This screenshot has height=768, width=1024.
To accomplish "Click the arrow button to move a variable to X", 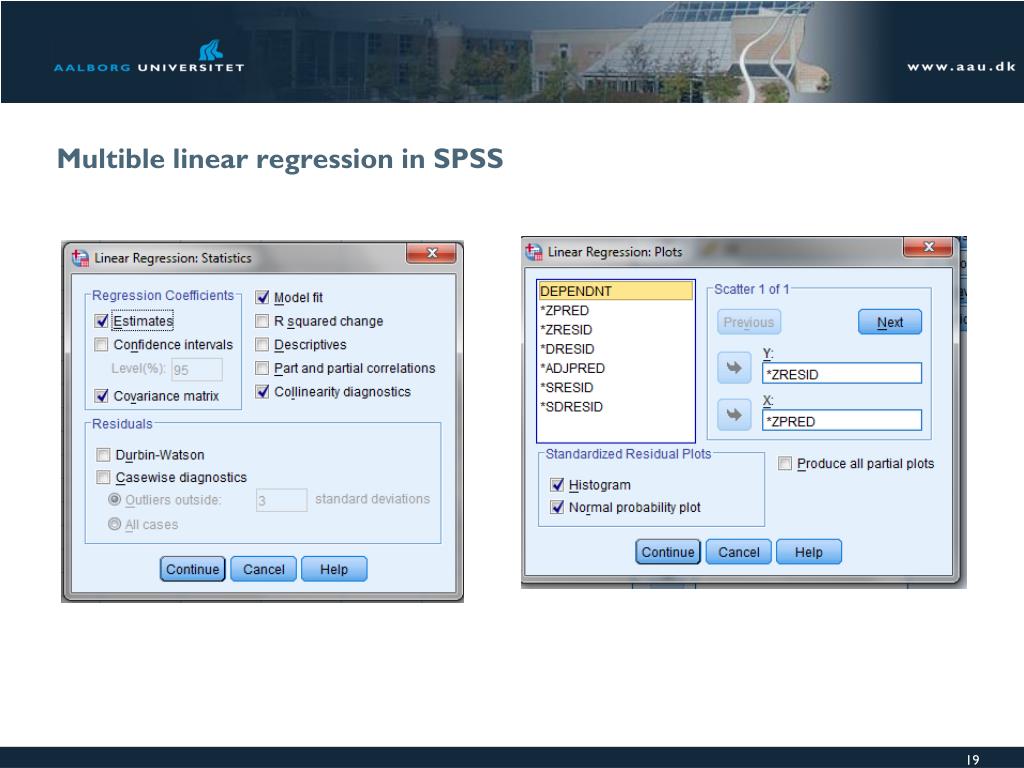I will [x=734, y=415].
